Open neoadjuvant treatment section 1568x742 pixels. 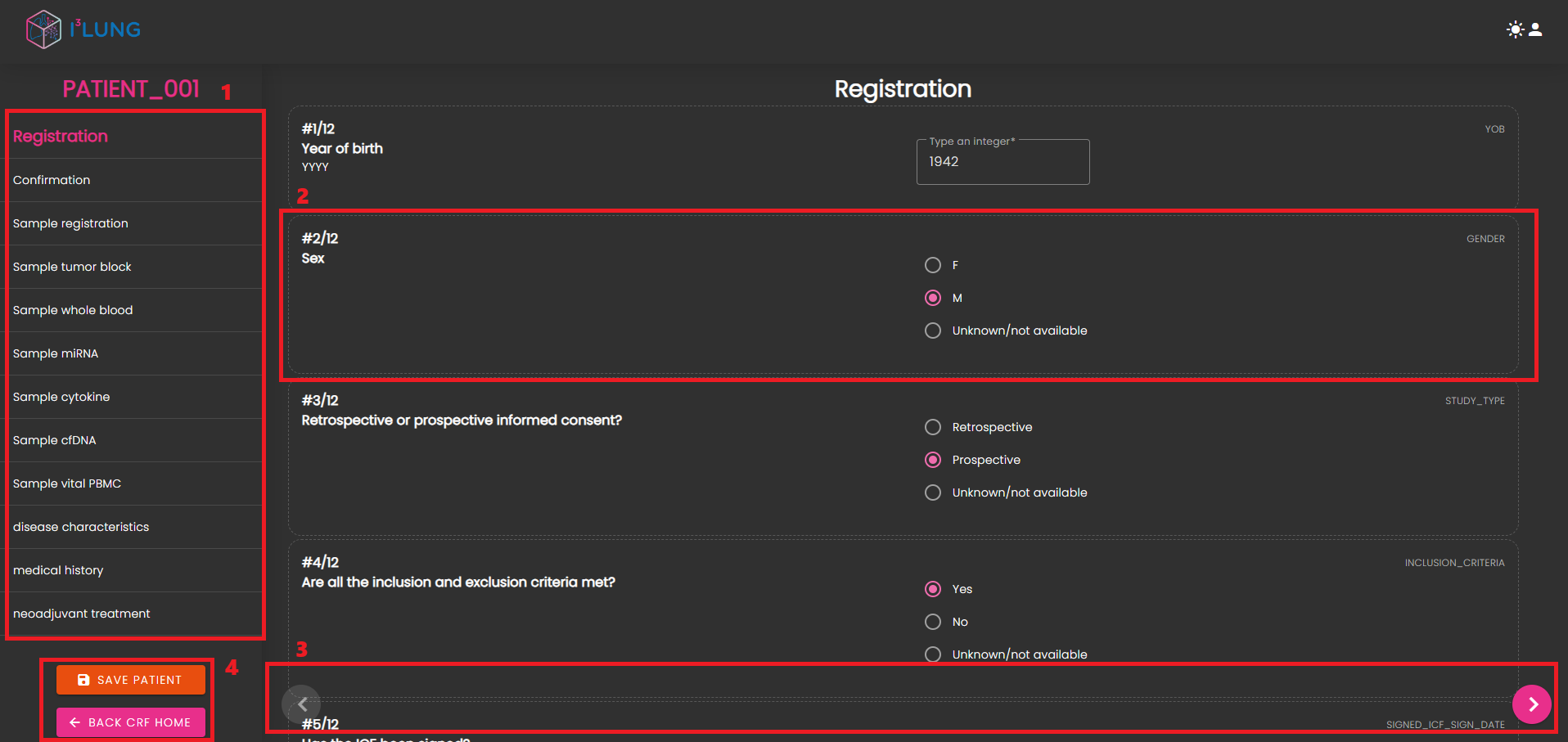pos(82,614)
